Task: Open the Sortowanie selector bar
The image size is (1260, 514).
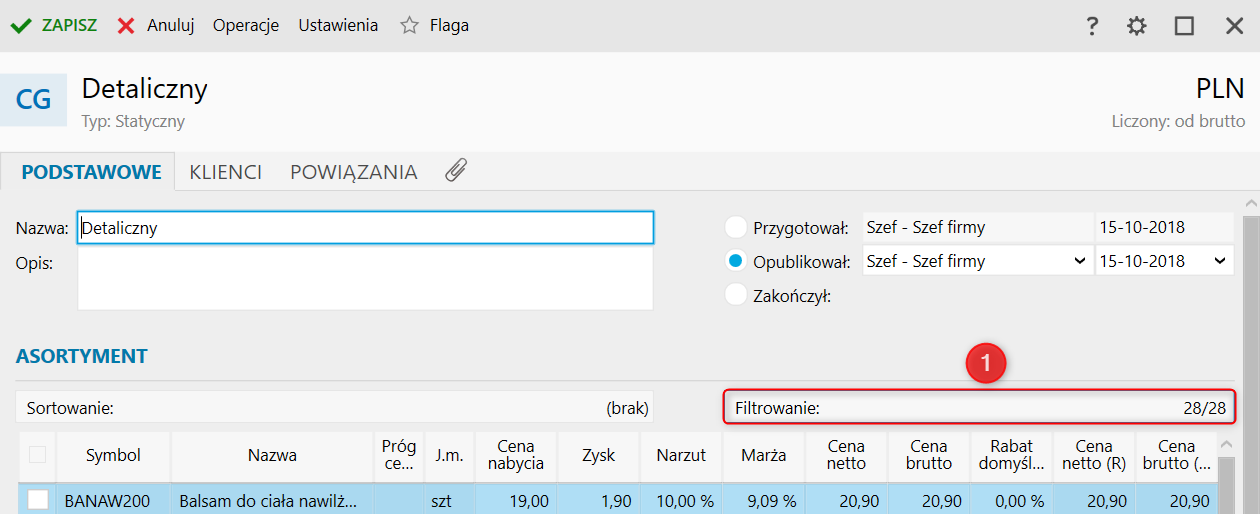Action: (x=335, y=408)
